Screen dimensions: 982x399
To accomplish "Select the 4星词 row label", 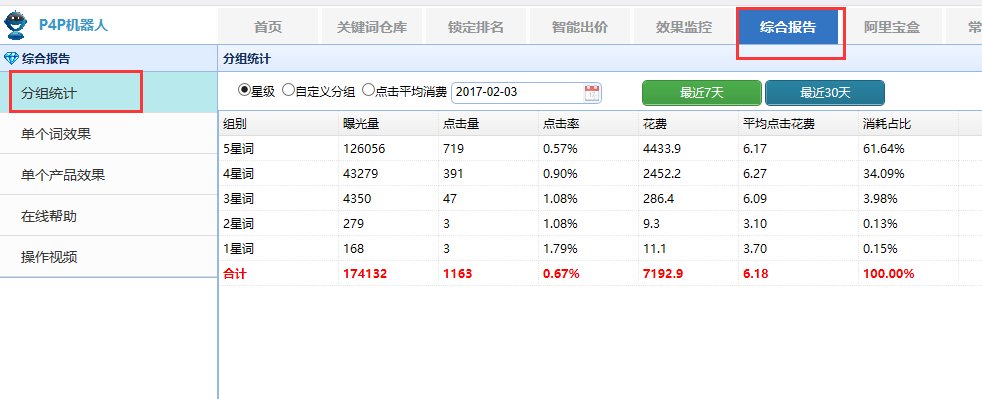I will (238, 174).
